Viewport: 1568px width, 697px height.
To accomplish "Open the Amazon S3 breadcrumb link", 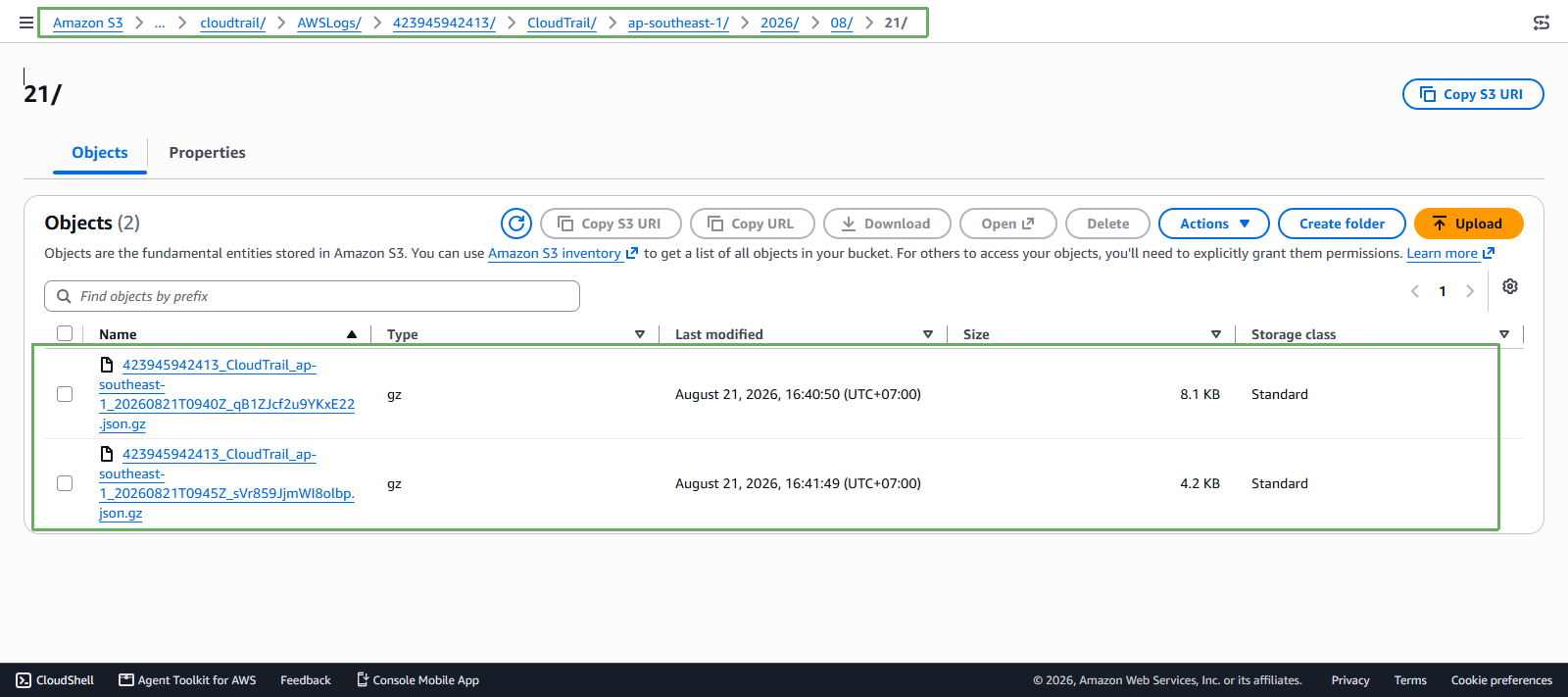I will [x=88, y=23].
